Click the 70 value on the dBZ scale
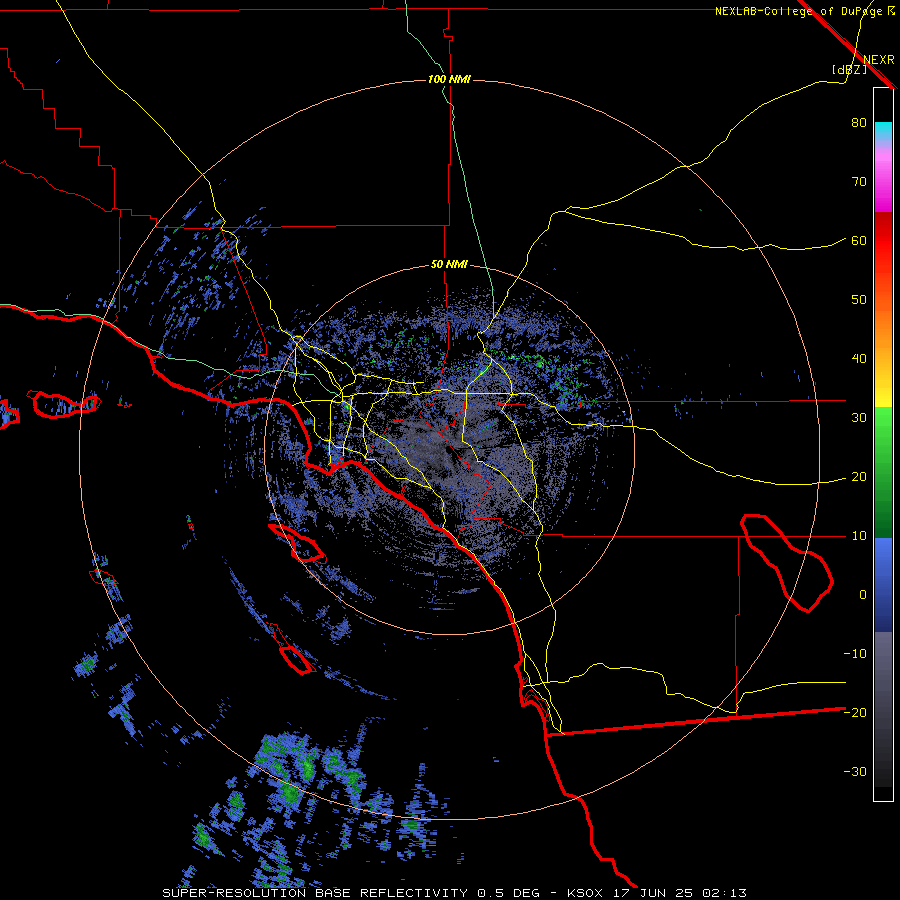Screen dimensions: 900x900 tap(859, 182)
